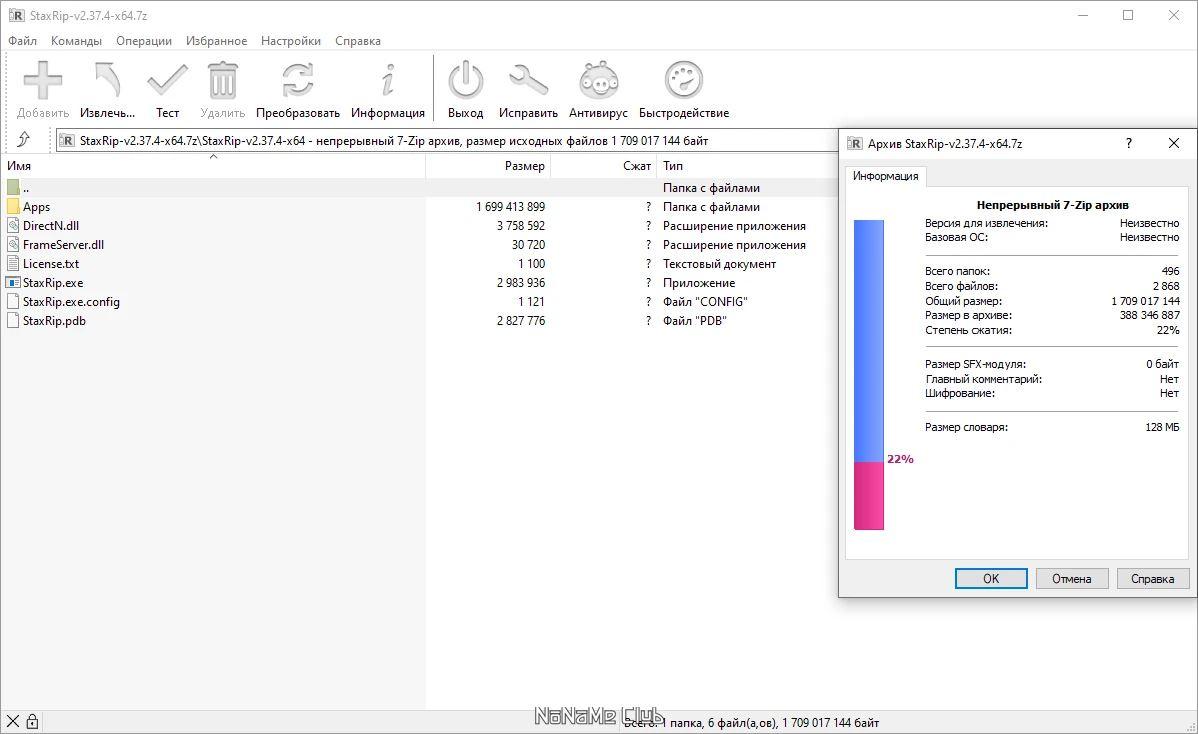This screenshot has height=734, width=1198.
Task: Open the Настройки menu
Action: coord(291,41)
